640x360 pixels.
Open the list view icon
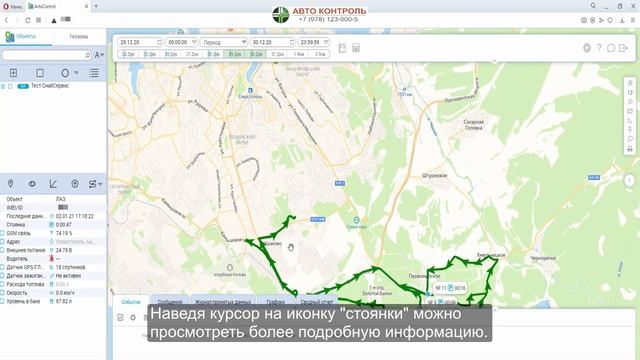pos(94,73)
